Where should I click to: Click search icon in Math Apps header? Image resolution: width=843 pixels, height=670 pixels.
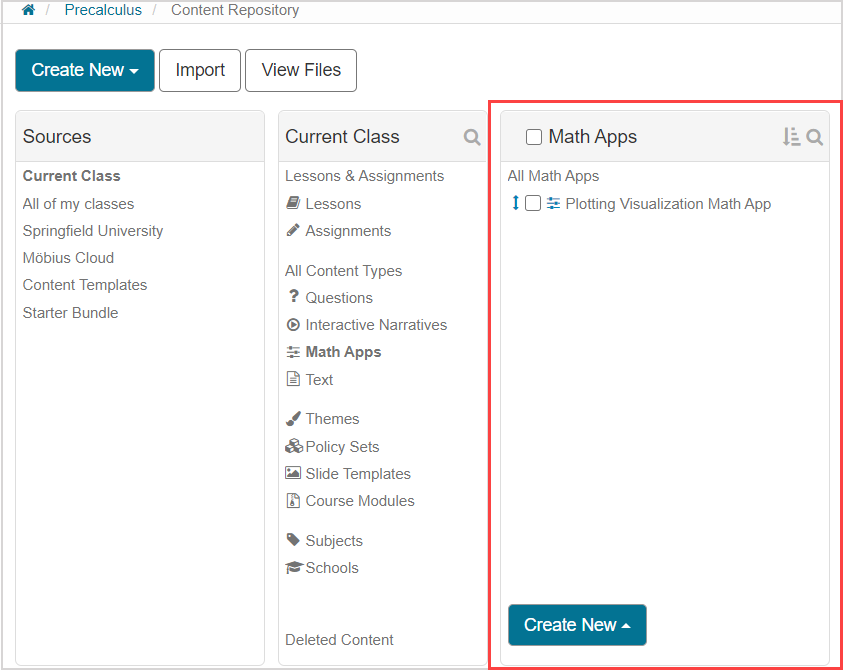pyautogui.click(x=815, y=137)
